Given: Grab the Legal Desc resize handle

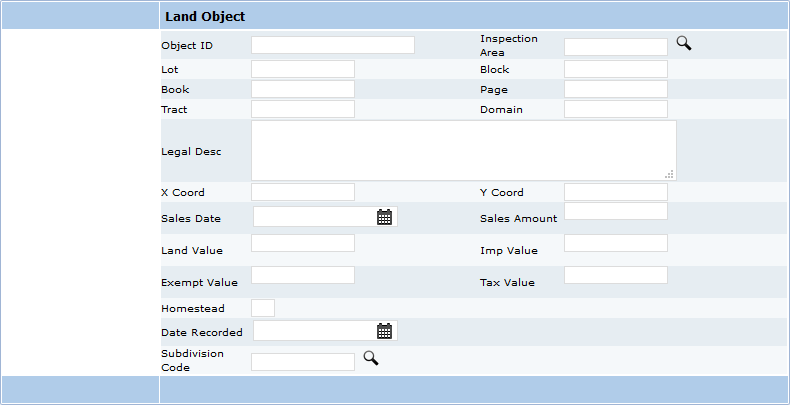Looking at the screenshot, I should tap(669, 174).
